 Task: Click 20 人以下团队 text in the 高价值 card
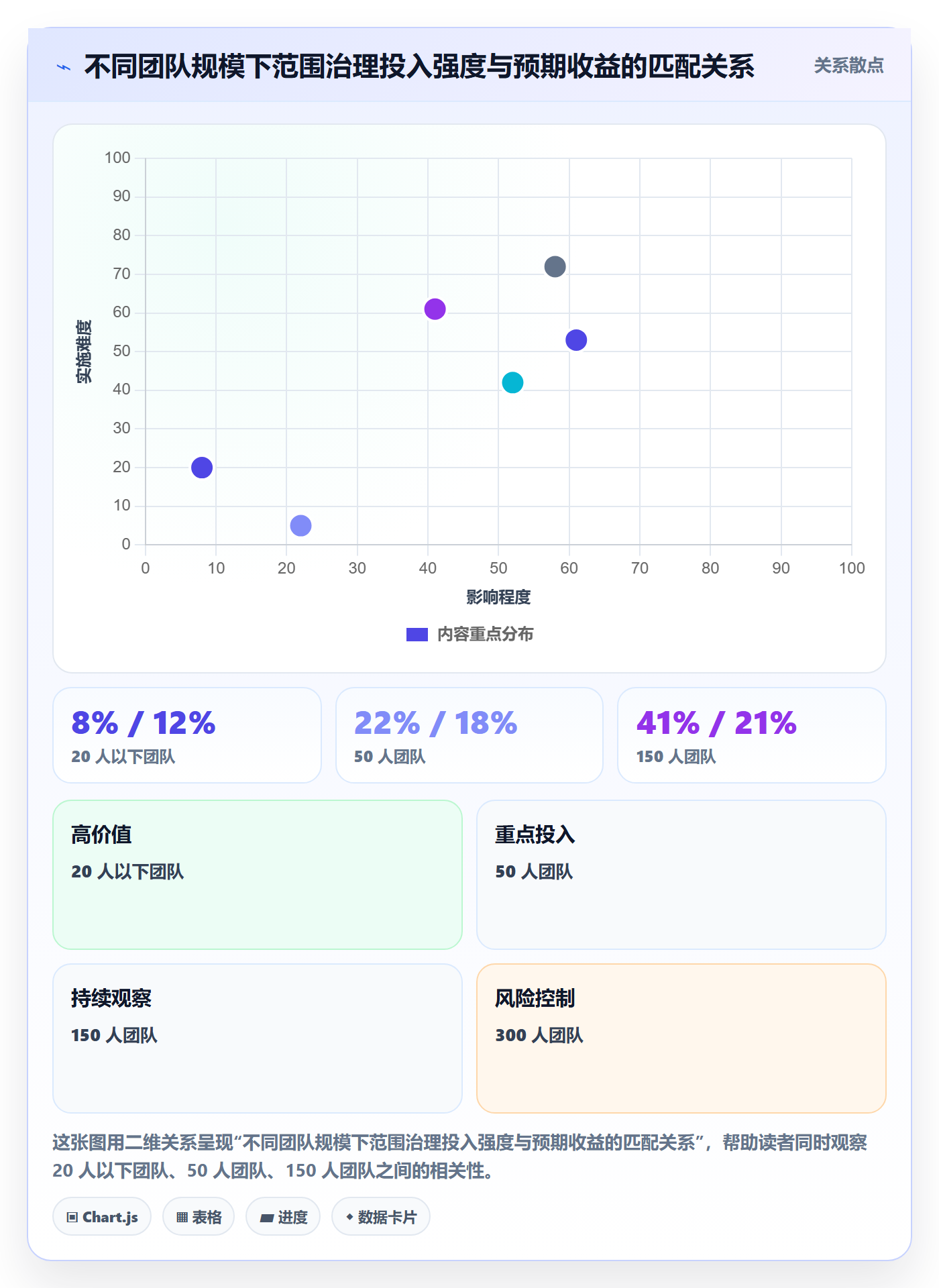point(127,871)
